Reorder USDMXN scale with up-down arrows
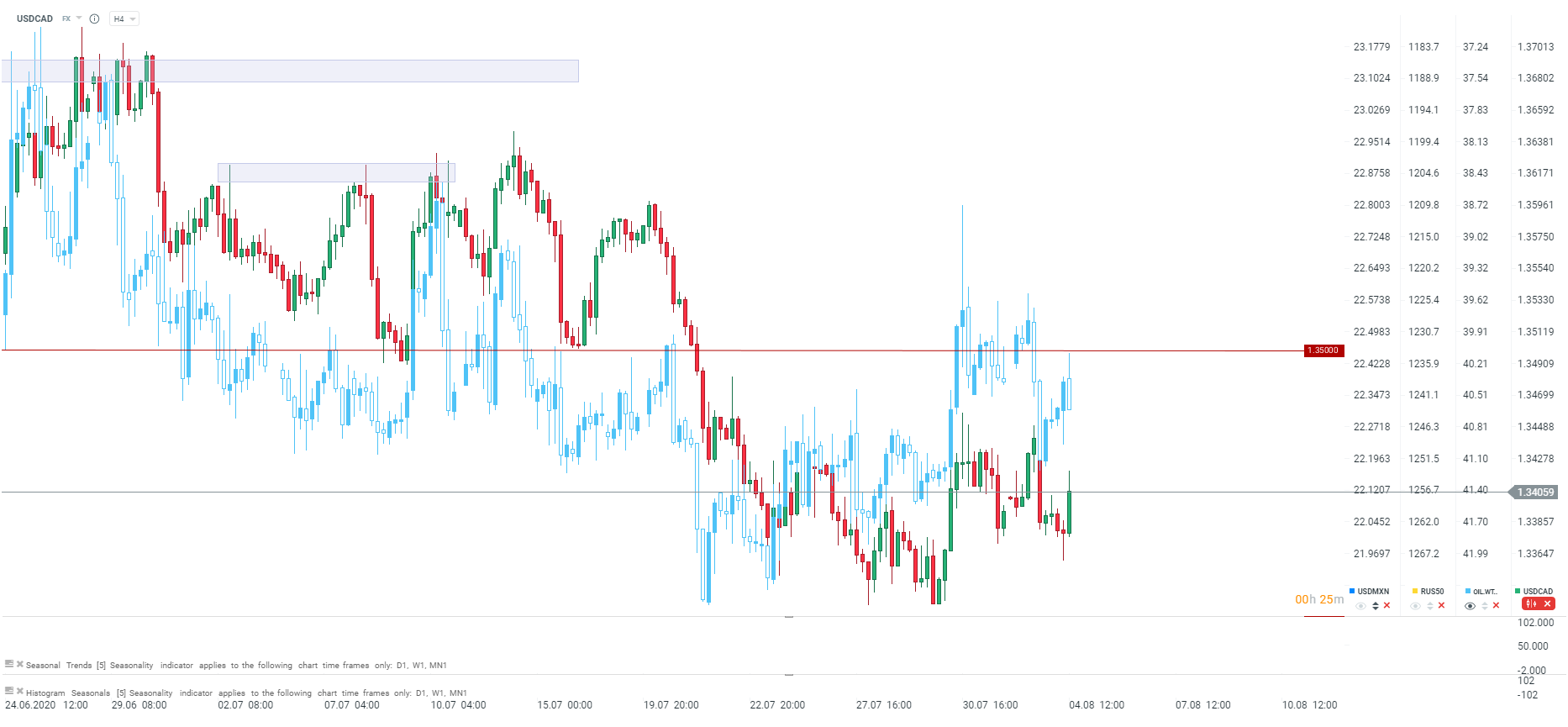Viewport: 1568px width, 727px height. (1375, 605)
